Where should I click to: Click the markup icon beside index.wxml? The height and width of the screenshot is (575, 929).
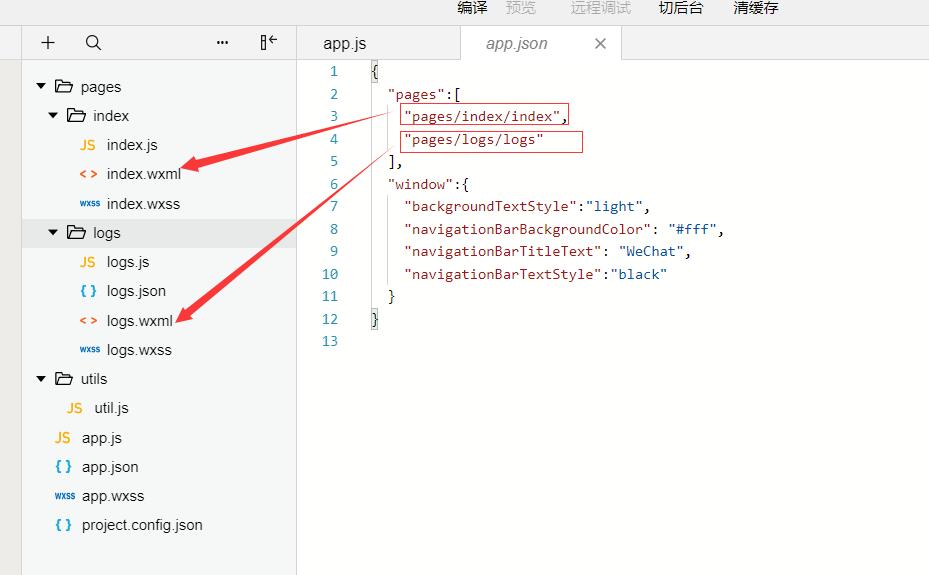pos(88,174)
